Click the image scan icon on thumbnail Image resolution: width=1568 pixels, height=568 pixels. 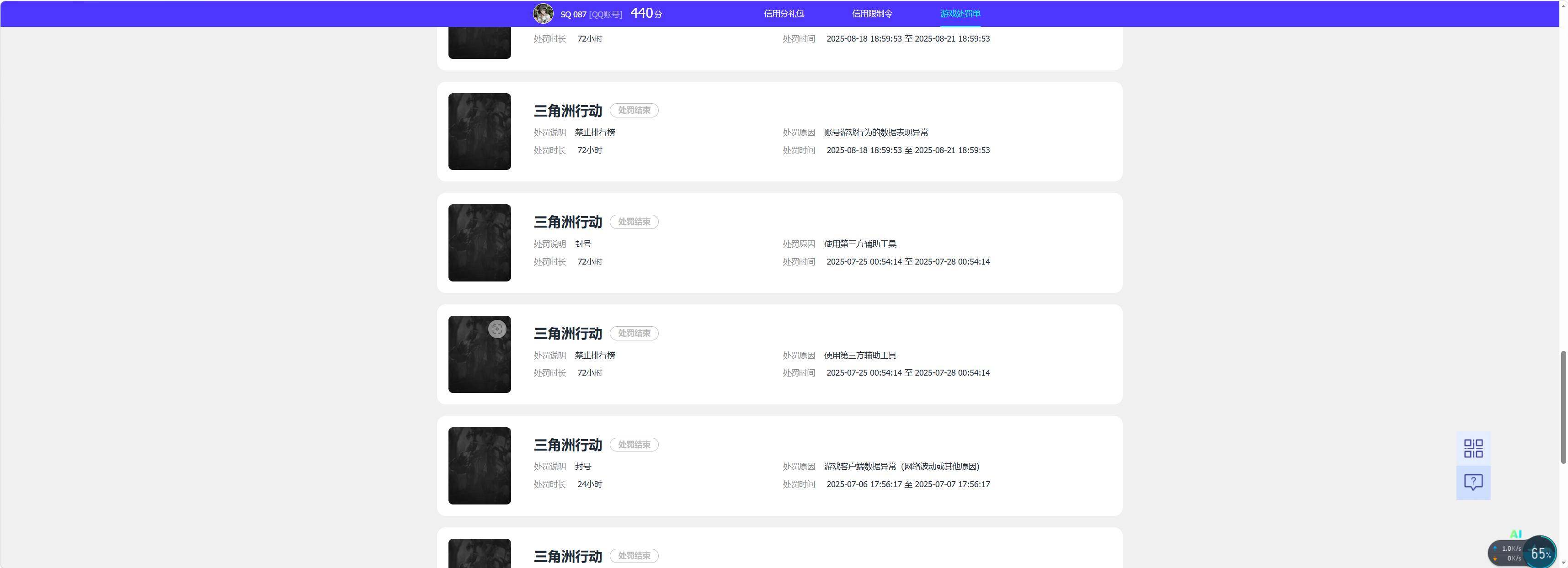click(497, 329)
